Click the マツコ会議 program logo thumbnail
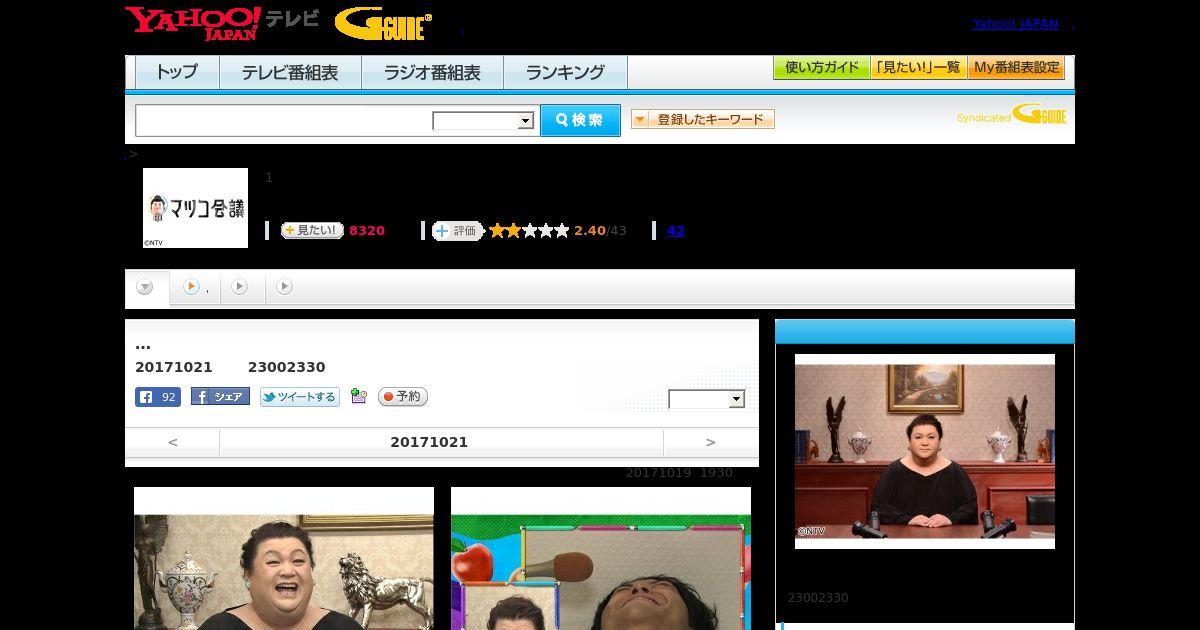Screen dimensions: 1200x630 195,208
